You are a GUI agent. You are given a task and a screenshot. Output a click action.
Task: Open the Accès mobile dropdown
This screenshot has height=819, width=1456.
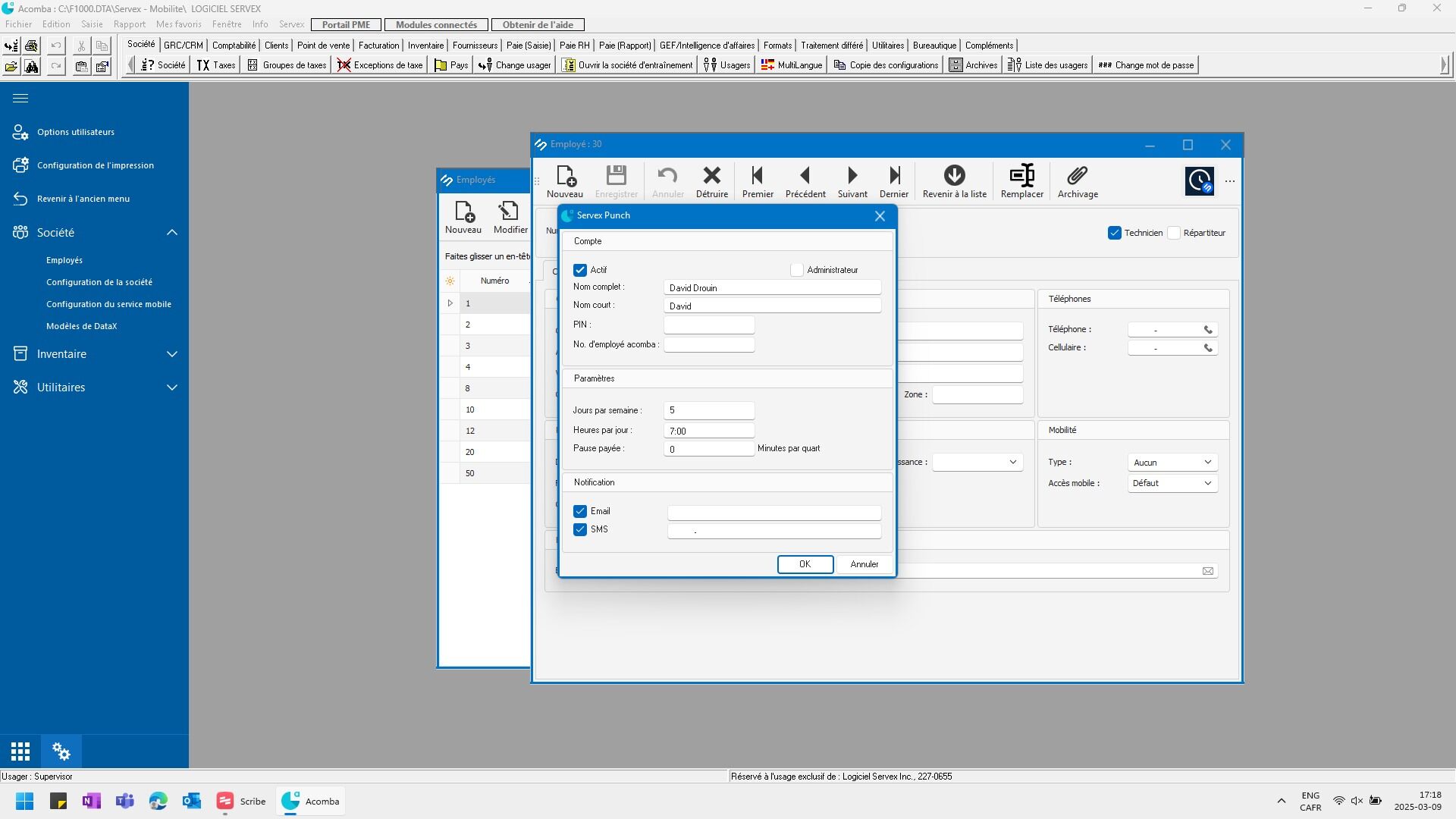point(1172,483)
